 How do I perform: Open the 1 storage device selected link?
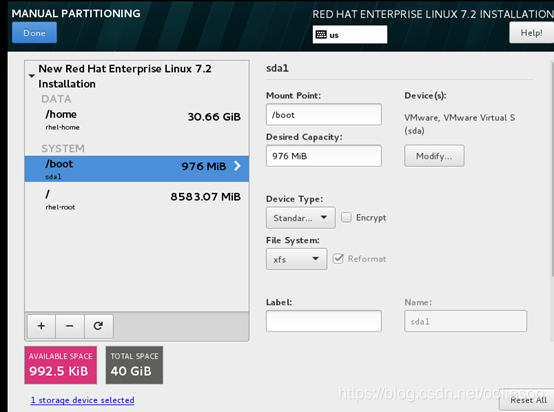[x=82, y=400]
